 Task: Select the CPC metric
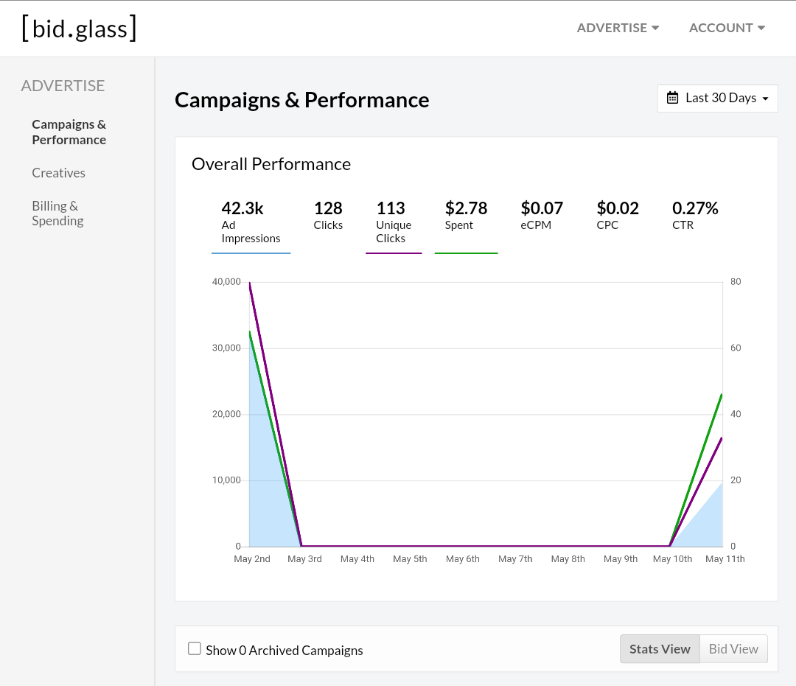click(617, 215)
